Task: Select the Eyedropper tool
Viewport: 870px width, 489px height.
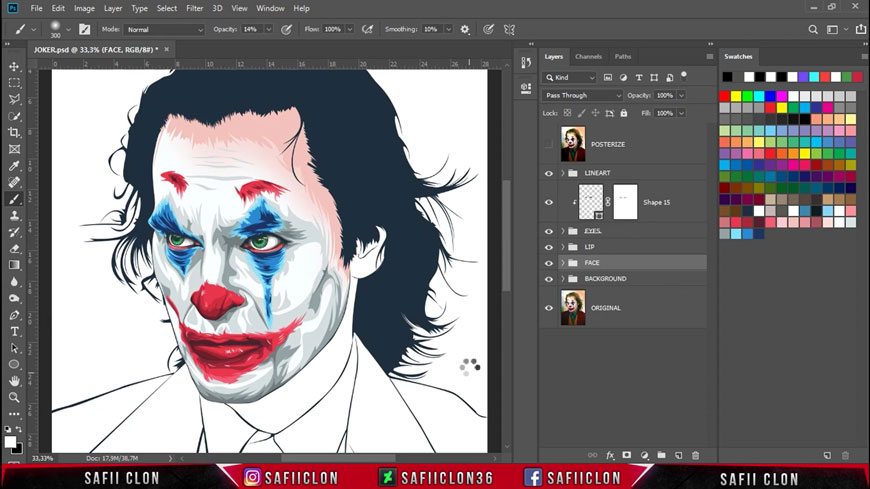Action: pyautogui.click(x=14, y=165)
